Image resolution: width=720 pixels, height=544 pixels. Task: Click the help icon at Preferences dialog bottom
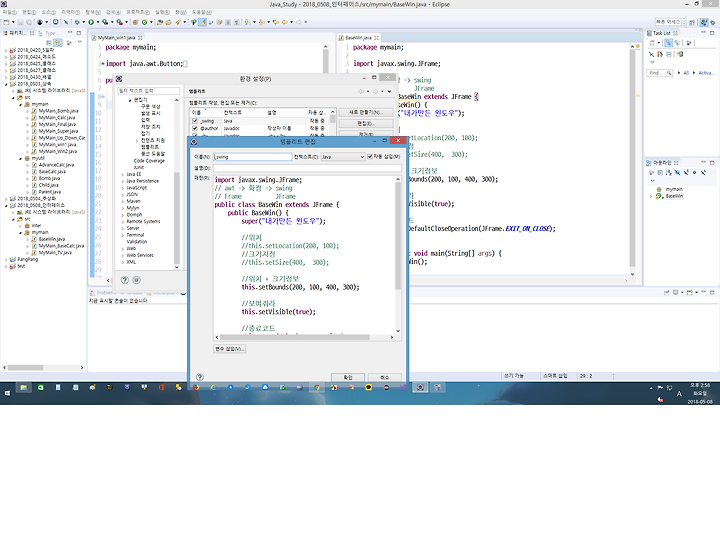click(124, 280)
